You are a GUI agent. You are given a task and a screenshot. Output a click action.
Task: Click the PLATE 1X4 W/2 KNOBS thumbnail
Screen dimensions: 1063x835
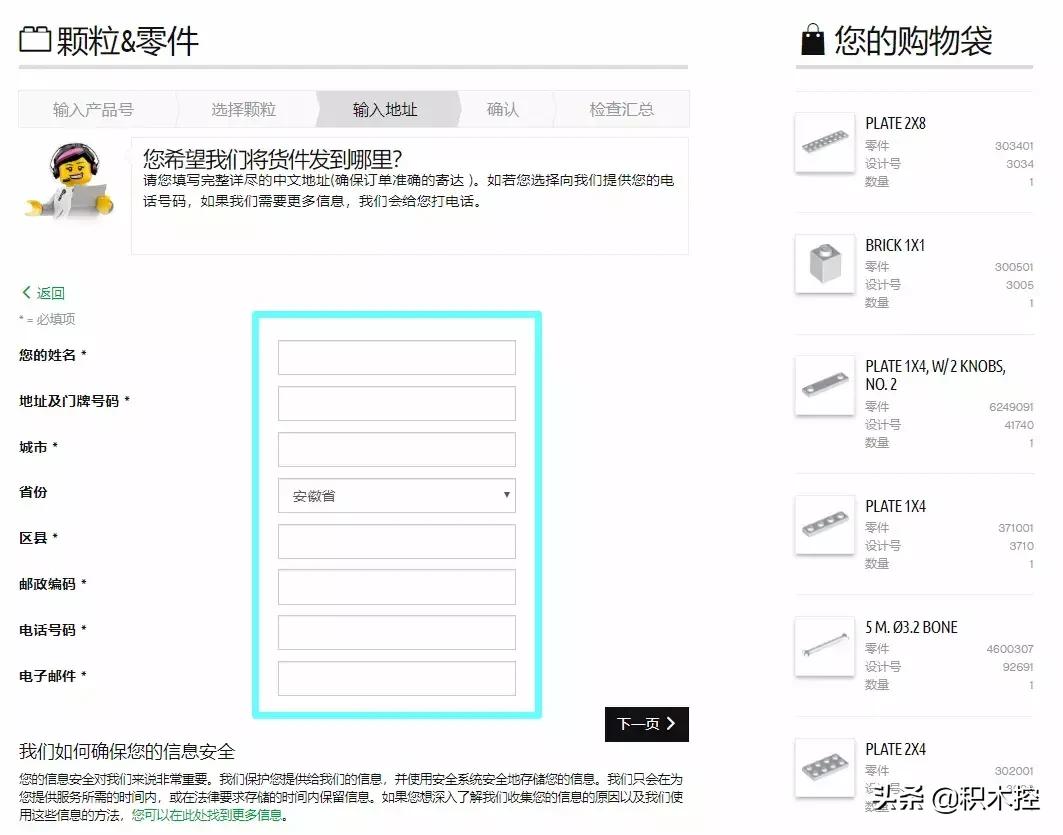click(x=823, y=385)
